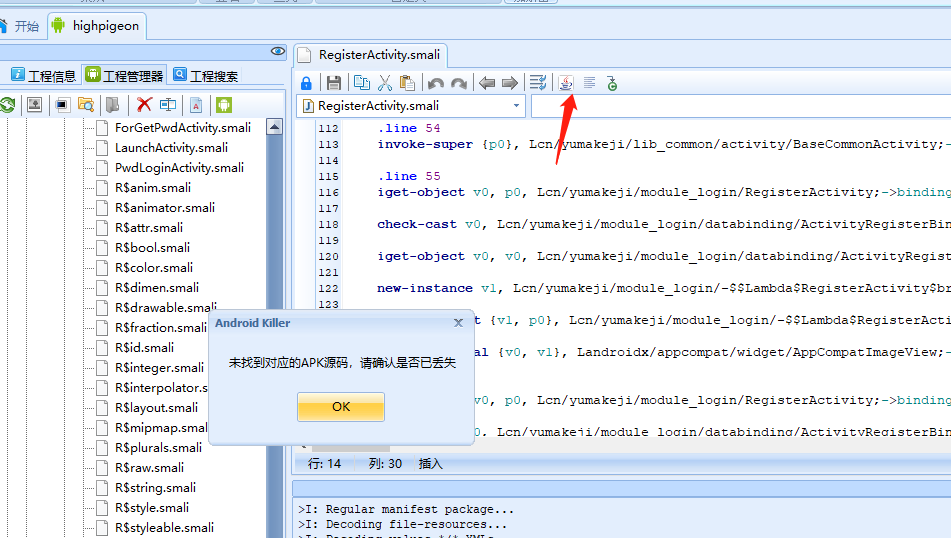Click the green Android icon in project toolbar

coord(224,104)
